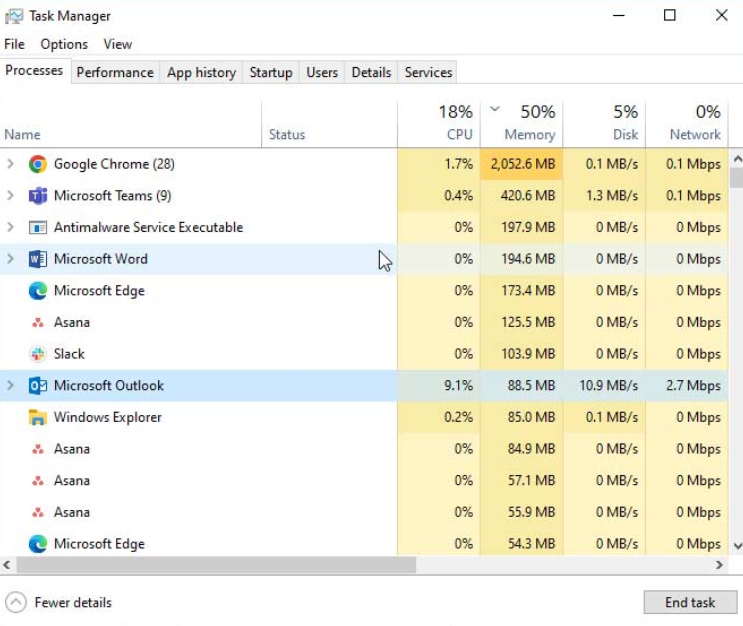The image size is (743, 626).
Task: Click the End task button
Action: [690, 602]
